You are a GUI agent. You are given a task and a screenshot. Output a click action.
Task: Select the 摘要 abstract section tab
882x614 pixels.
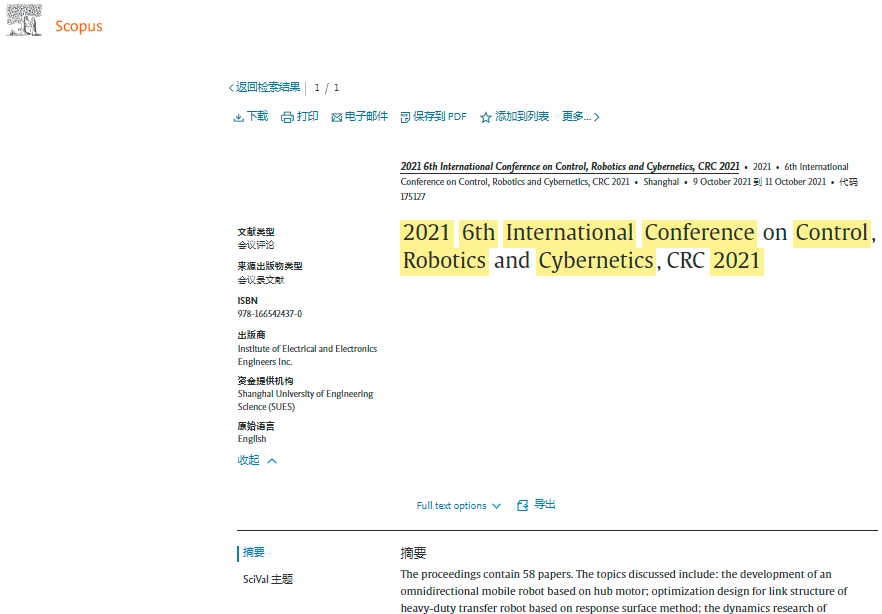coord(254,553)
